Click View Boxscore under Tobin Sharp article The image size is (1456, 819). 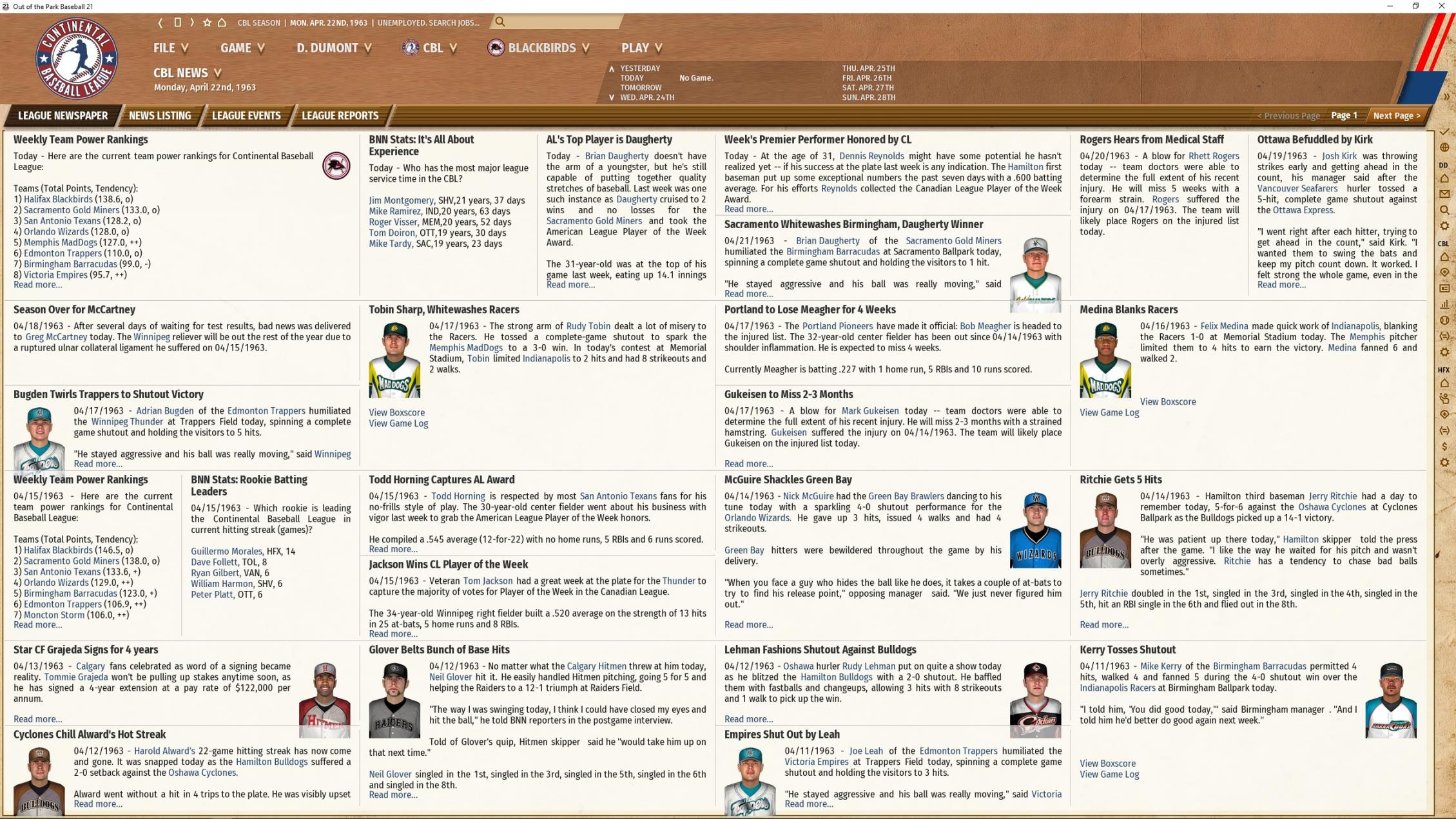pyautogui.click(x=396, y=412)
